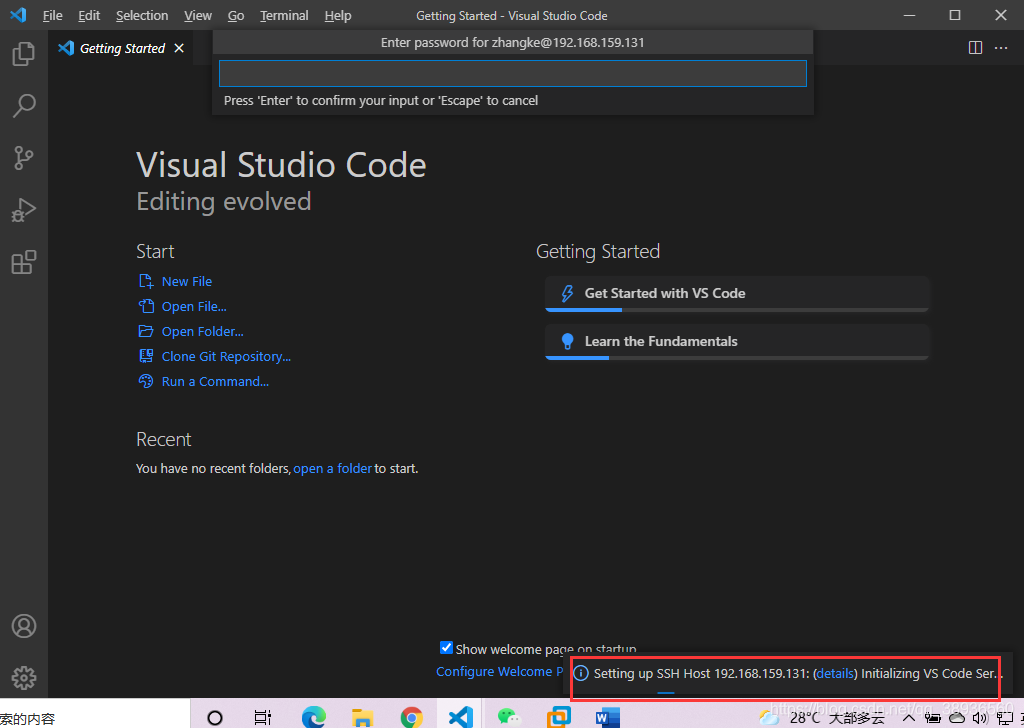Open the Selection menu
The width and height of the screenshot is (1024, 728).
pyautogui.click(x=142, y=15)
